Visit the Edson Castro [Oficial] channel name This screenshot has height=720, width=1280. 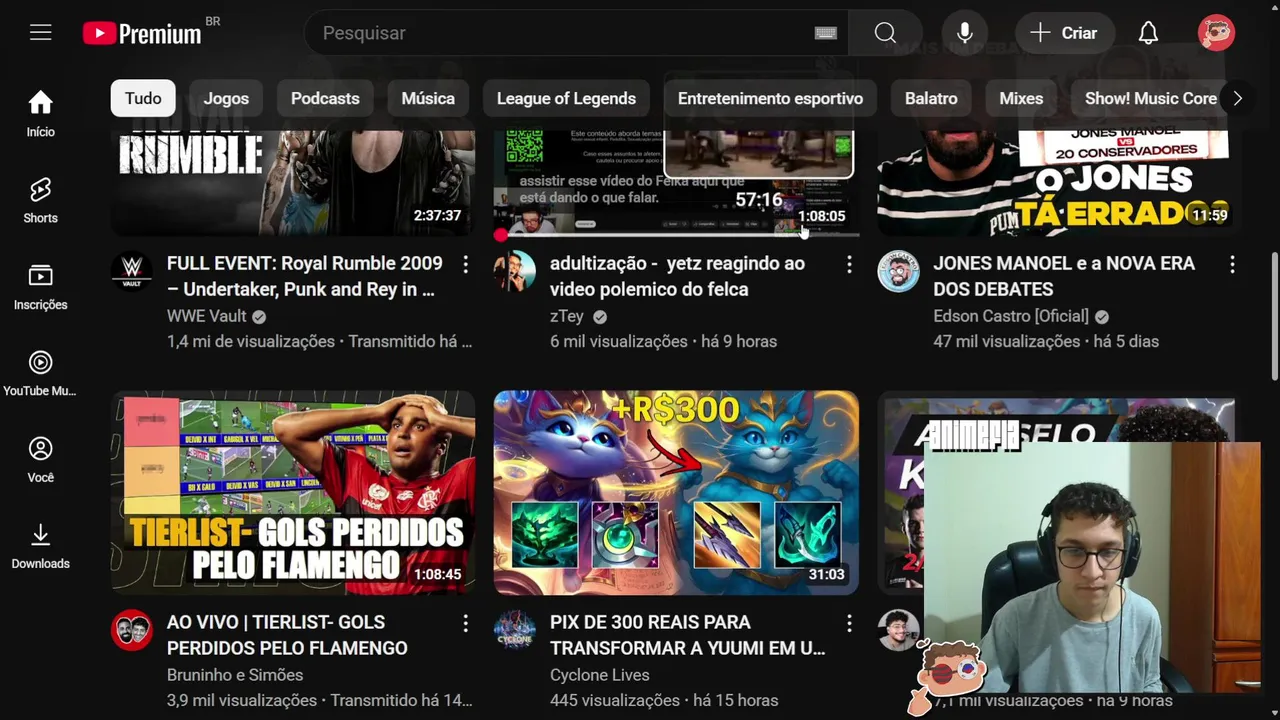click(x=1011, y=316)
